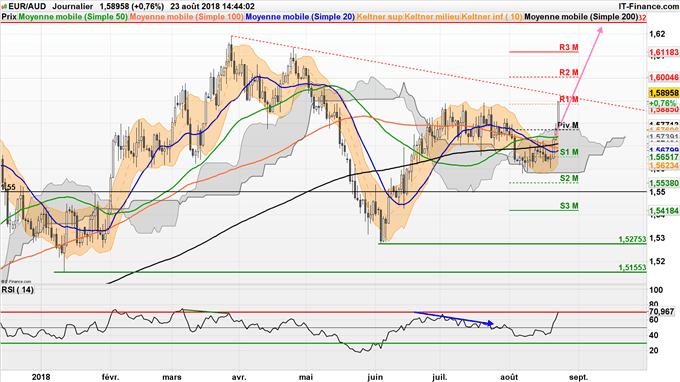Screen dimensions: 680x382
Task: Click the blue RSI divergence arrow
Action: click(454, 318)
